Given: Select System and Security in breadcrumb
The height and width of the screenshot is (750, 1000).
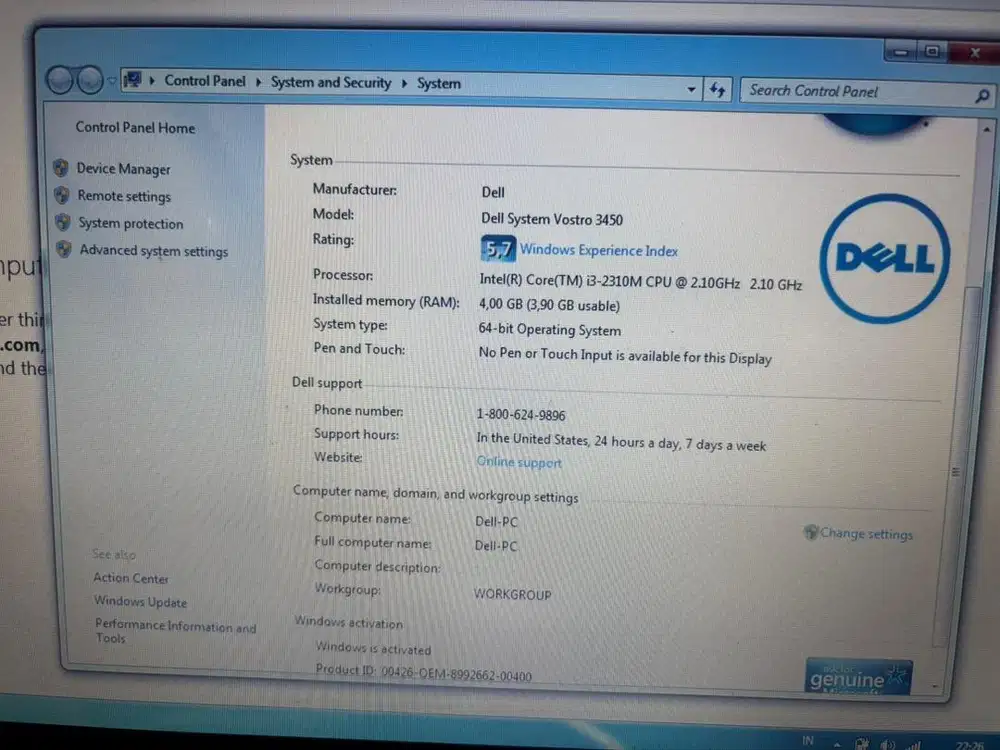Looking at the screenshot, I should (x=330, y=82).
